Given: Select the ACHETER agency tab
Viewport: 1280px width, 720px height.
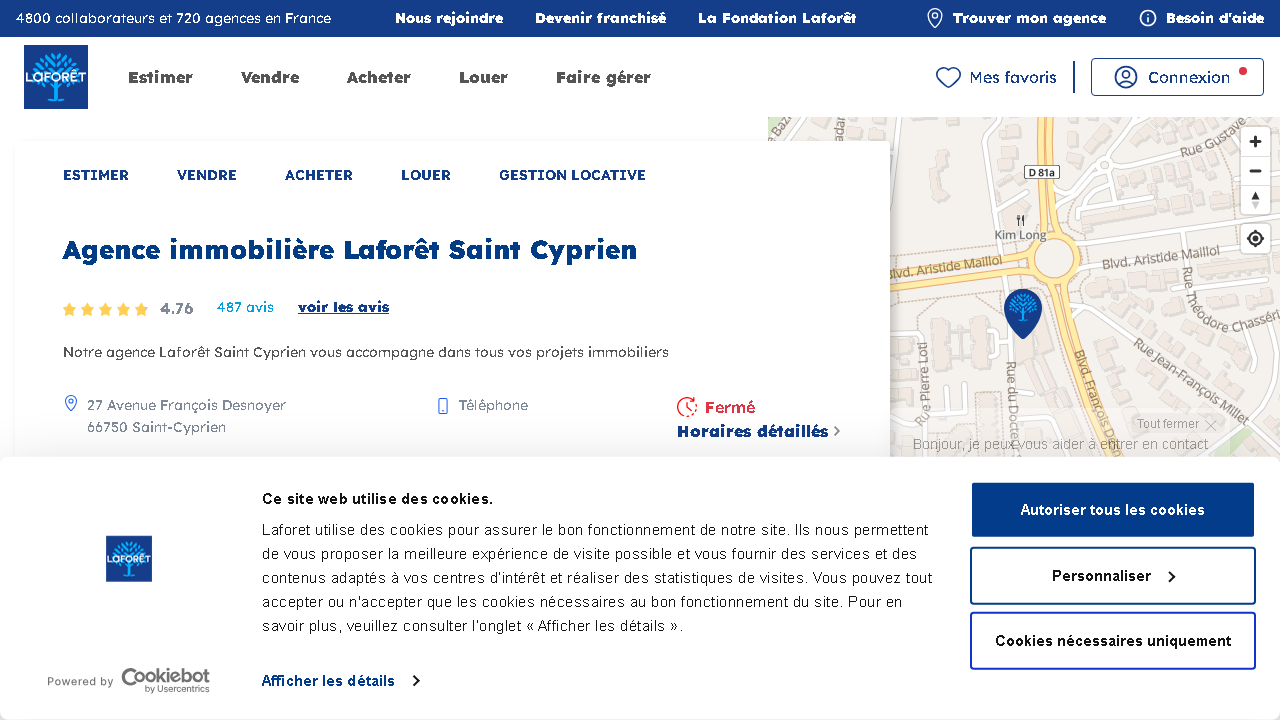Looking at the screenshot, I should click(x=319, y=175).
